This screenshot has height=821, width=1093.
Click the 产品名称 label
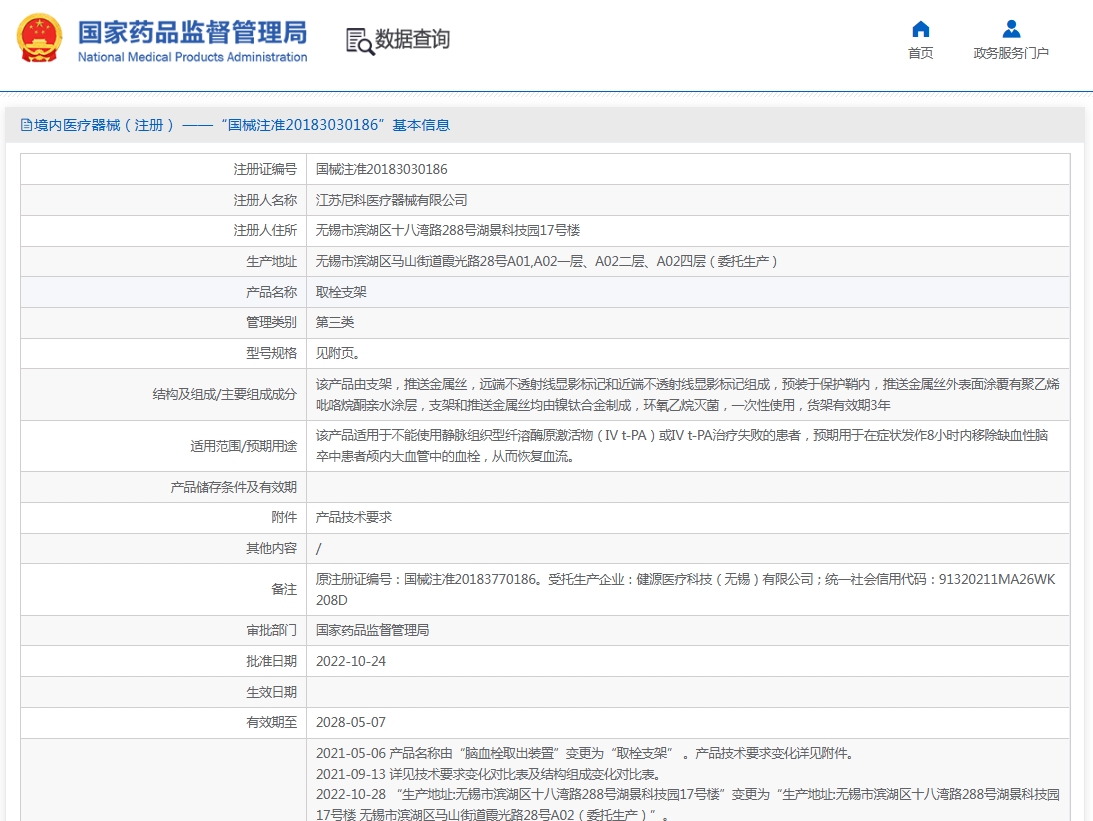(x=271, y=292)
